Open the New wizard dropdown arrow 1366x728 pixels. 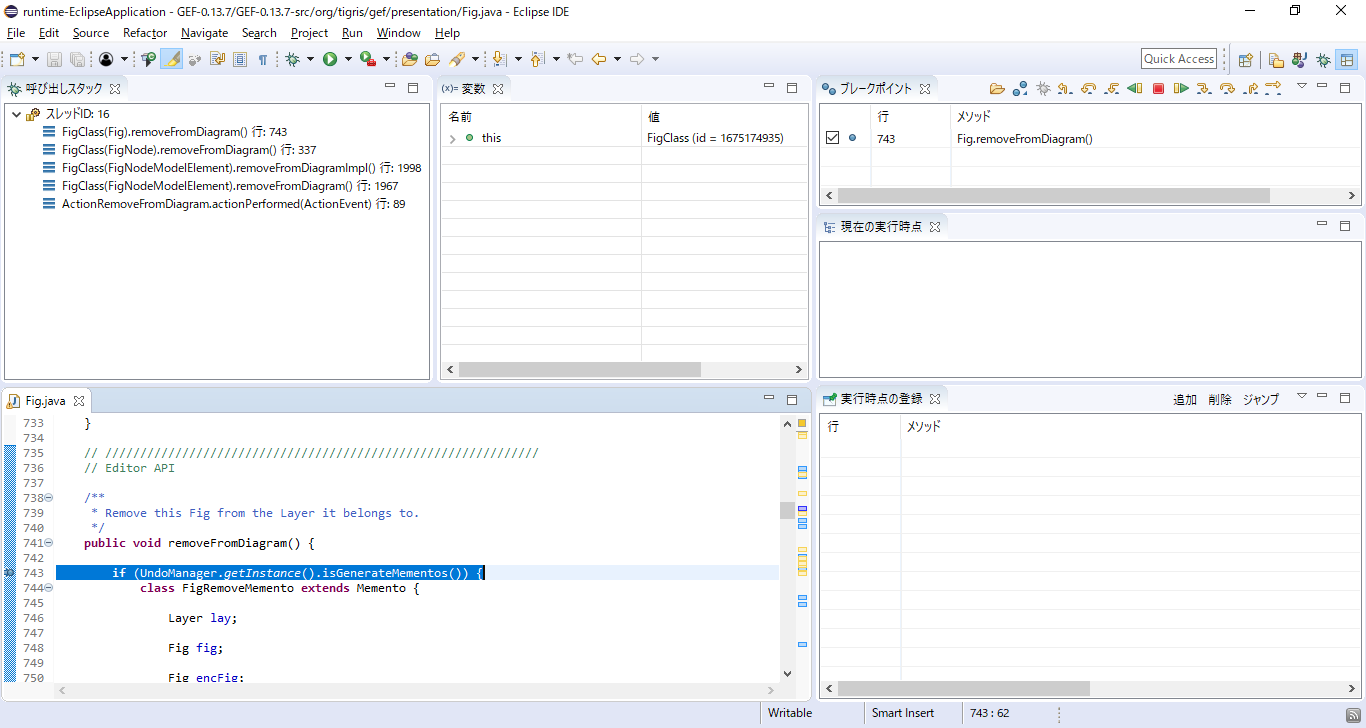tap(35, 59)
